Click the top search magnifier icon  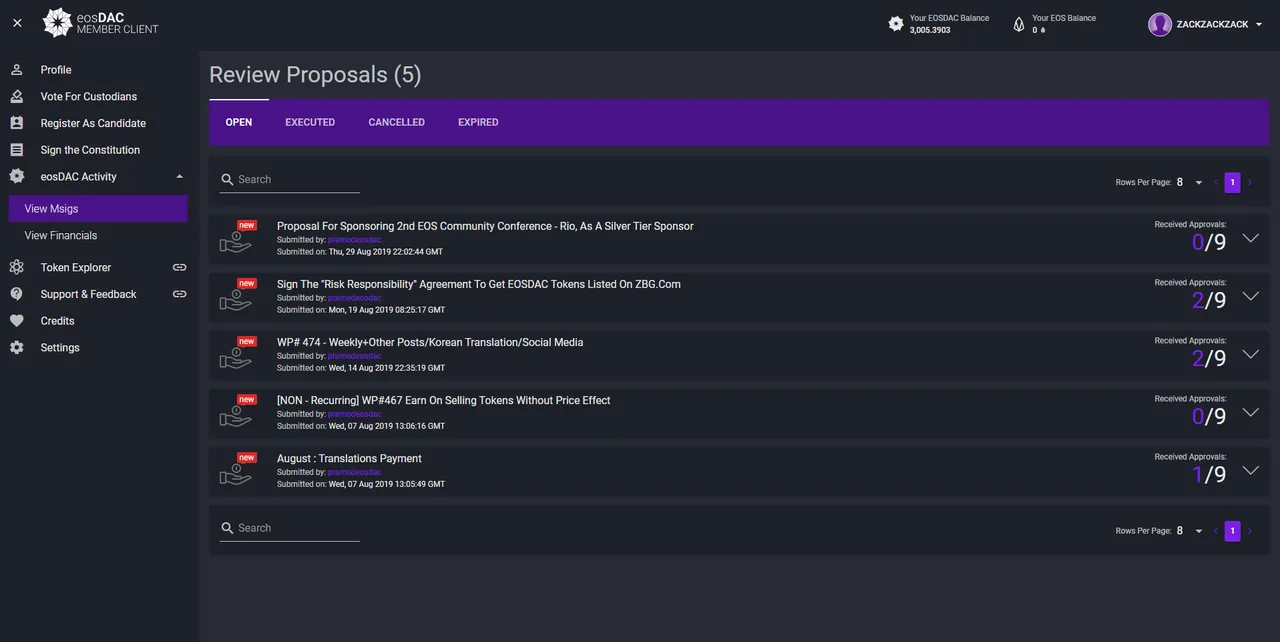coord(227,180)
